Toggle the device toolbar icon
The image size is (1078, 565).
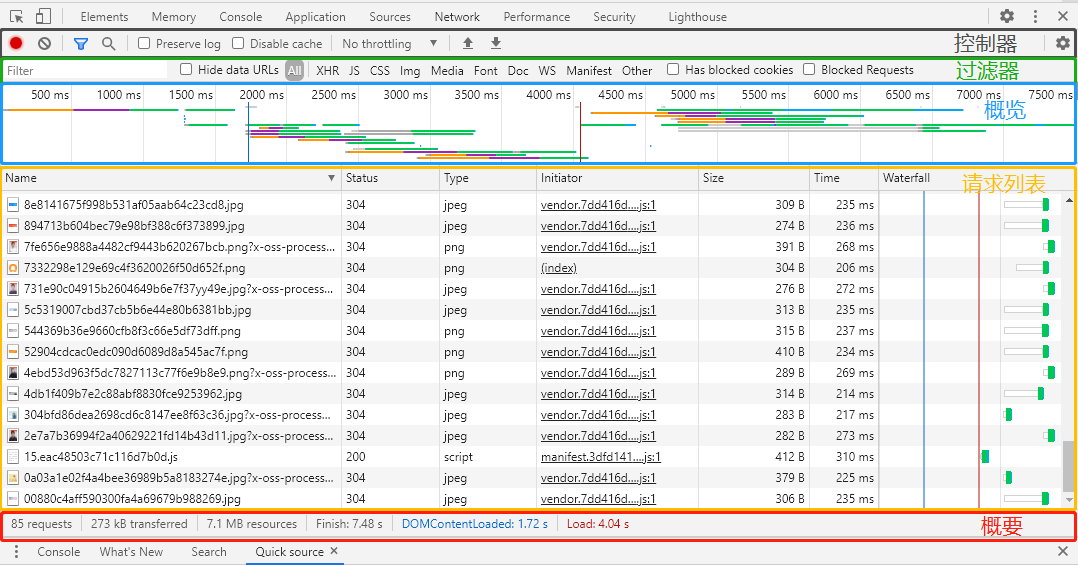click(43, 16)
